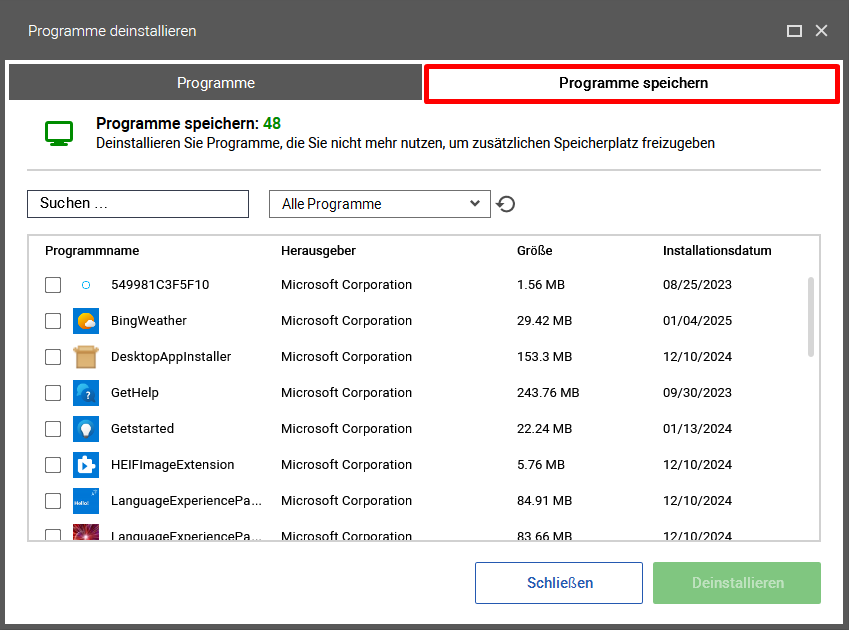Click the Getstarted lightbulb icon

pyautogui.click(x=86, y=429)
